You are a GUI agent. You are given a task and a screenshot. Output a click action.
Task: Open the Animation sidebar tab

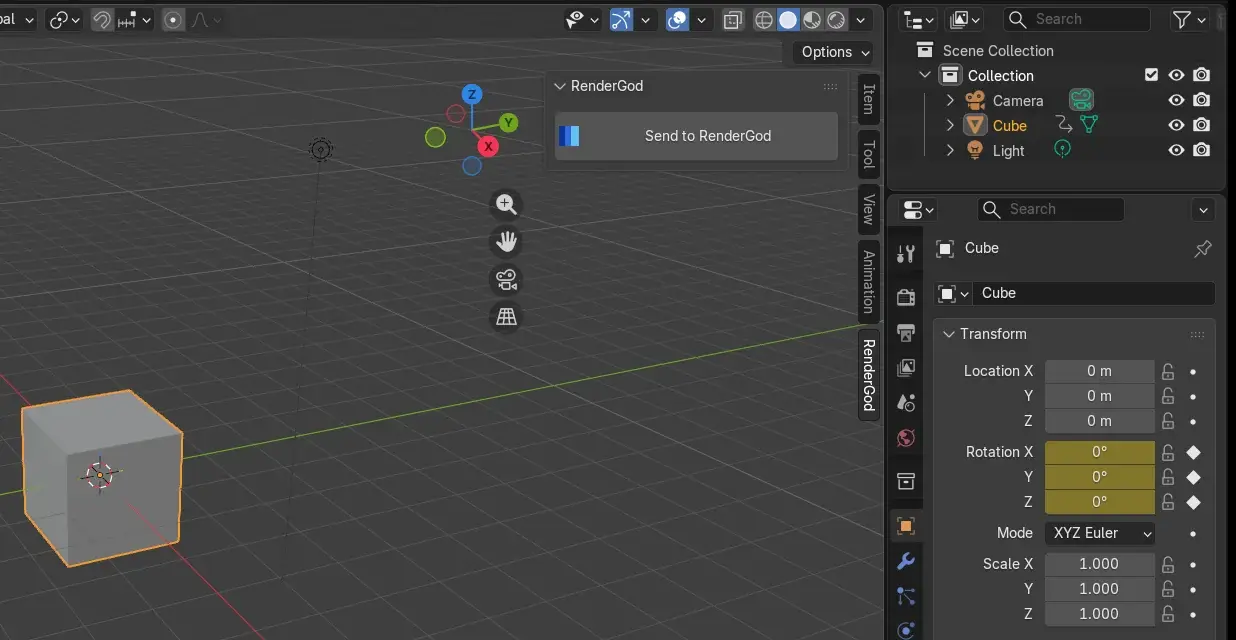tap(868, 281)
